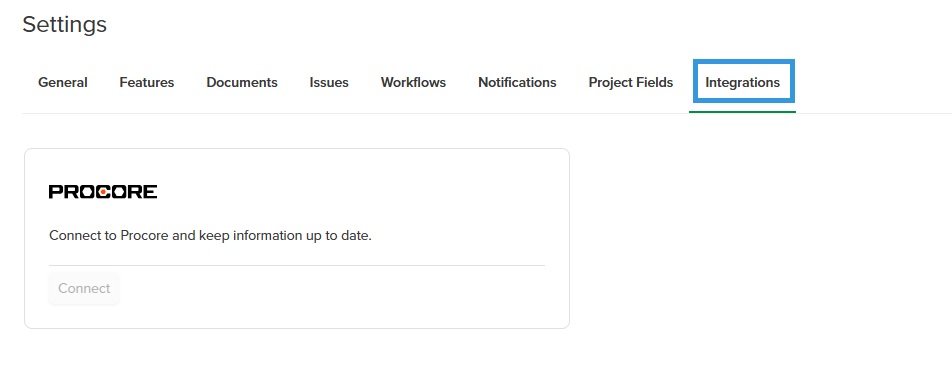This screenshot has height=382, width=952.
Task: Switch to the Features tab
Action: pos(147,83)
